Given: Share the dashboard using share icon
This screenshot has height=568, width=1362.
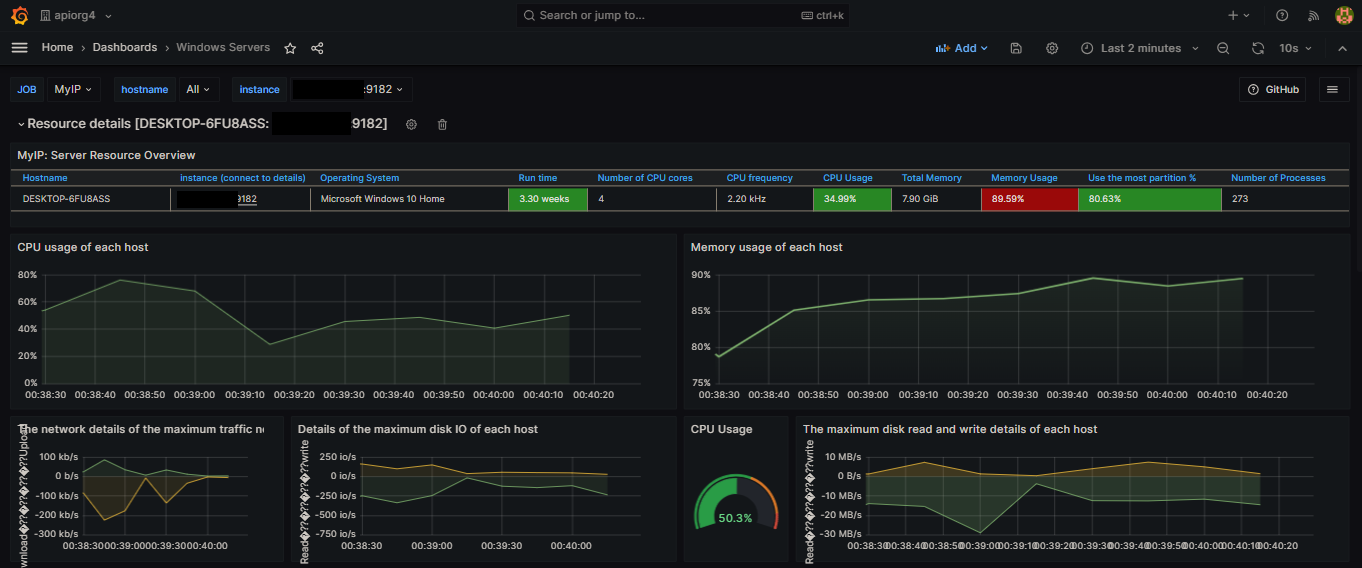Looking at the screenshot, I should [317, 48].
